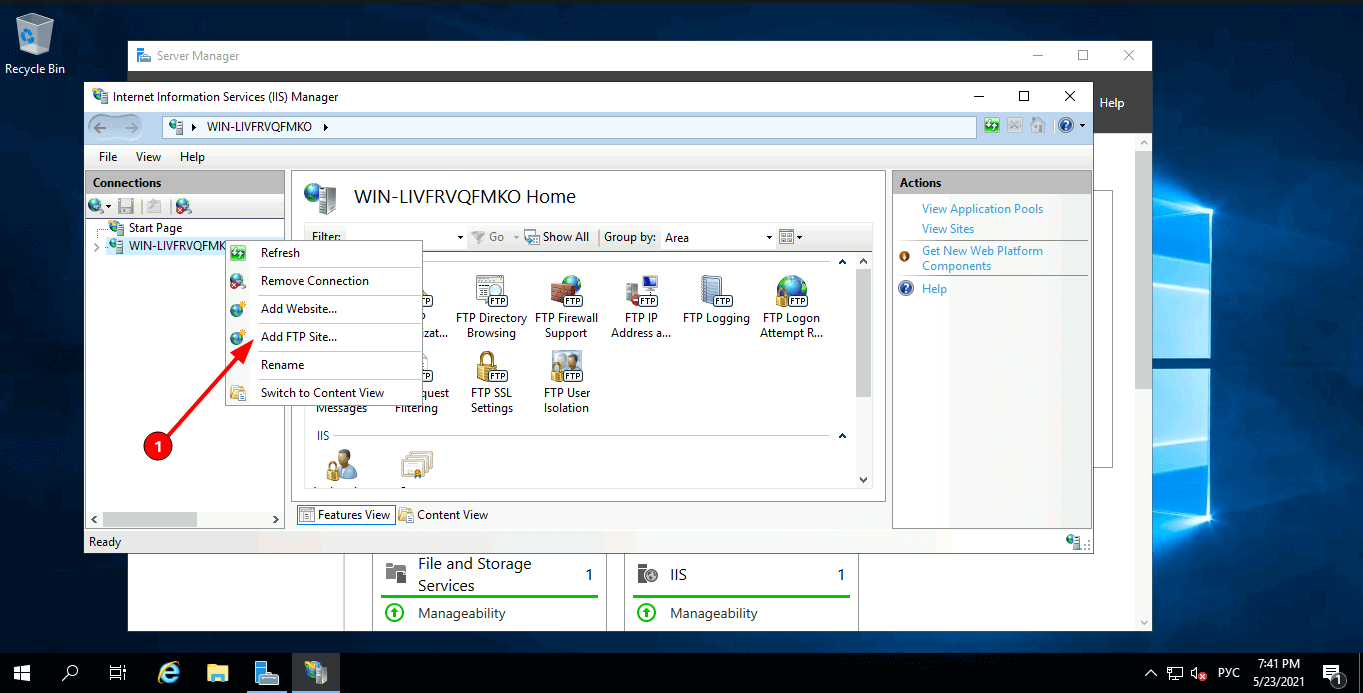The width and height of the screenshot is (1363, 693).
Task: Click the stop icon beside address bar
Action: (1015, 126)
